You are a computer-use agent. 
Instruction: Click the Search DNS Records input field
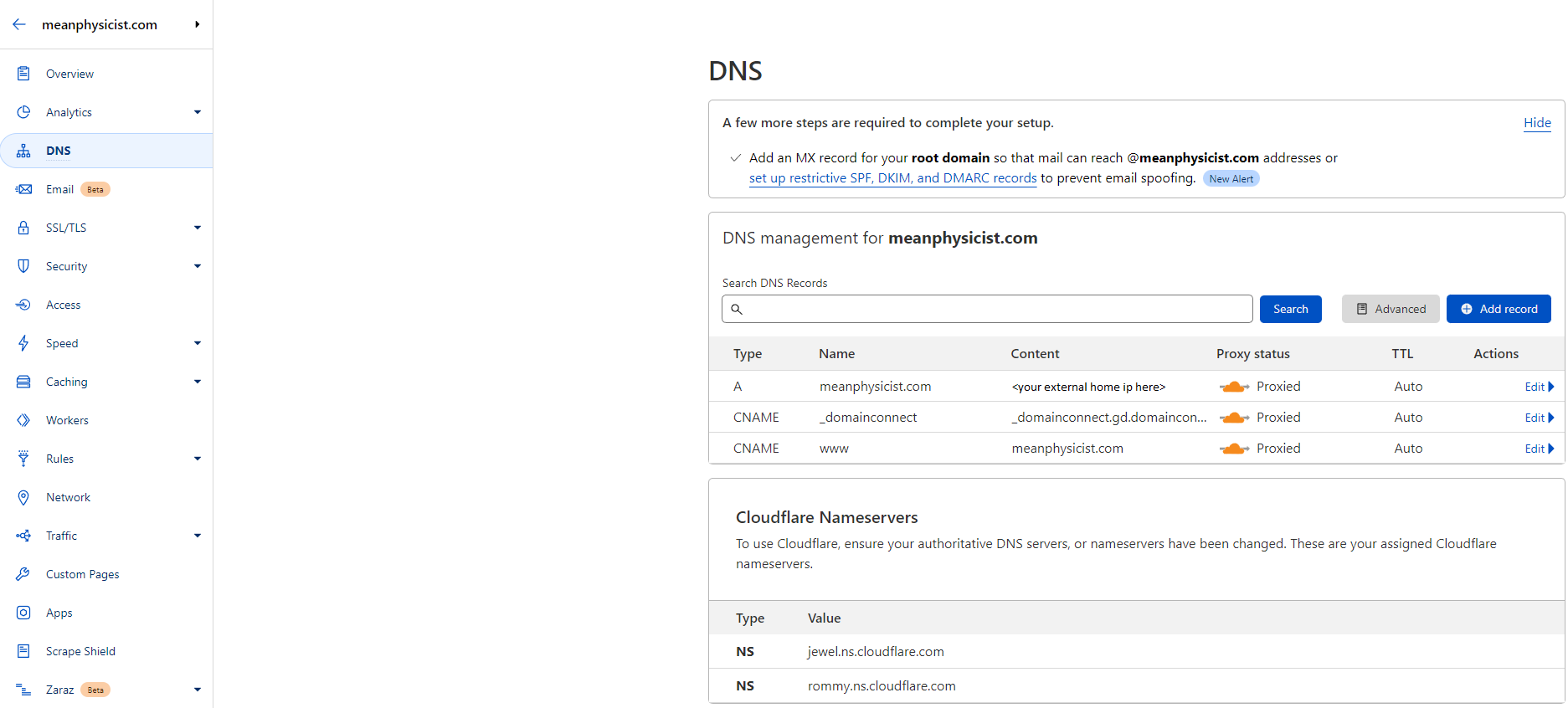[x=988, y=309]
